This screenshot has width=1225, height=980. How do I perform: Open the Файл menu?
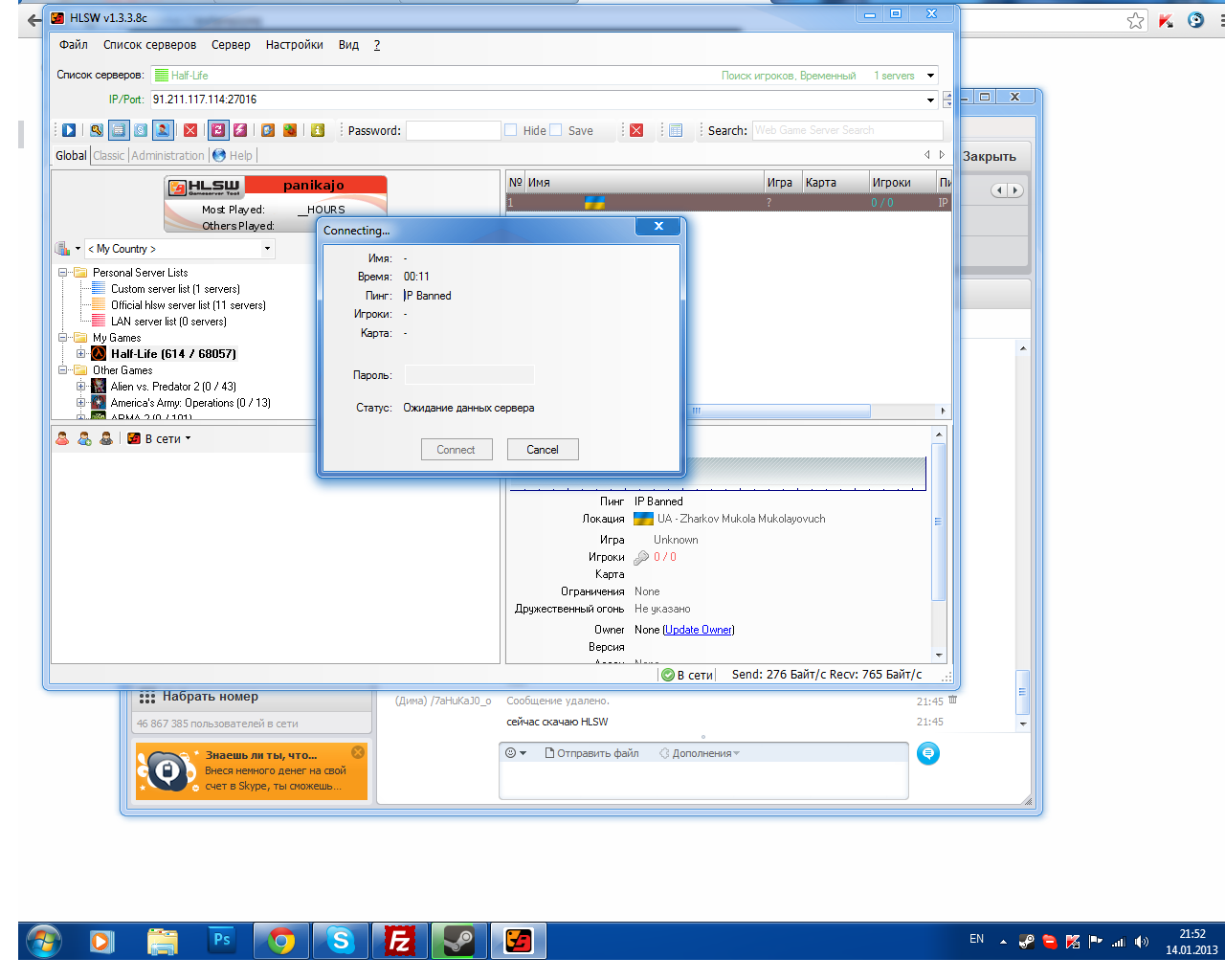[74, 45]
